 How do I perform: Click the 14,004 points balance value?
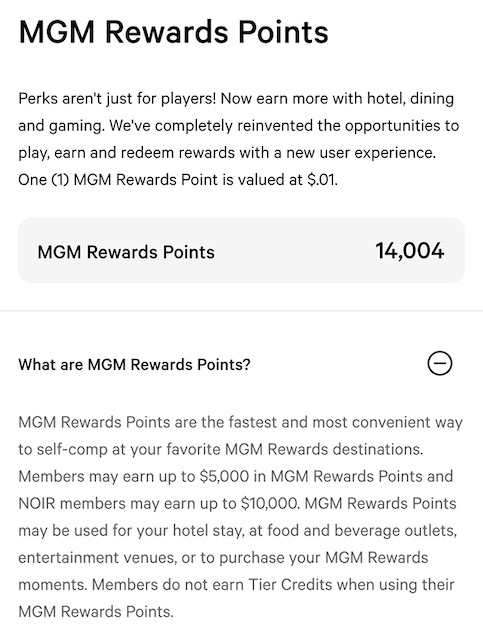click(410, 251)
